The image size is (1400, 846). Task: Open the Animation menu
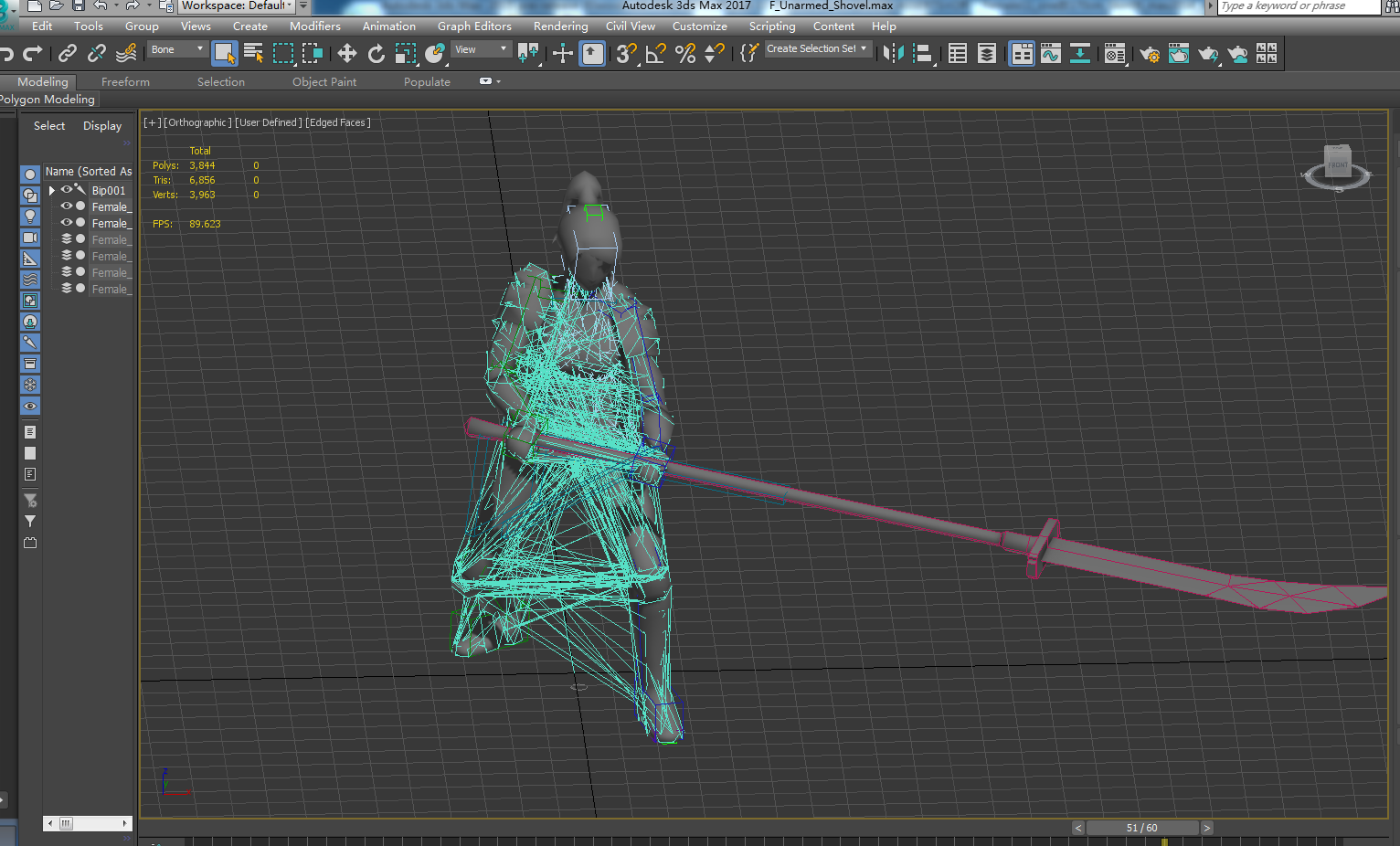point(389,26)
